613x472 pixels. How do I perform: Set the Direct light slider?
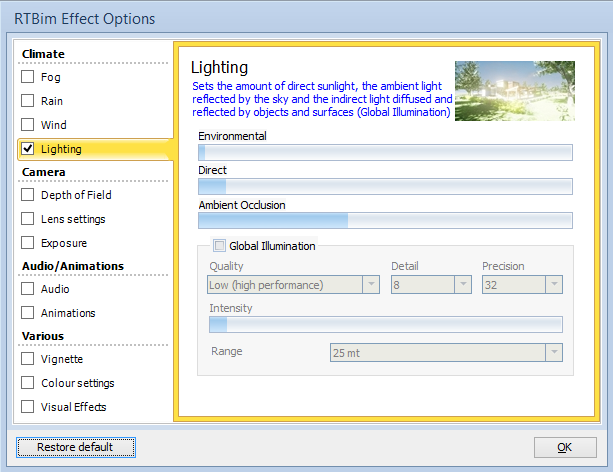tap(385, 187)
